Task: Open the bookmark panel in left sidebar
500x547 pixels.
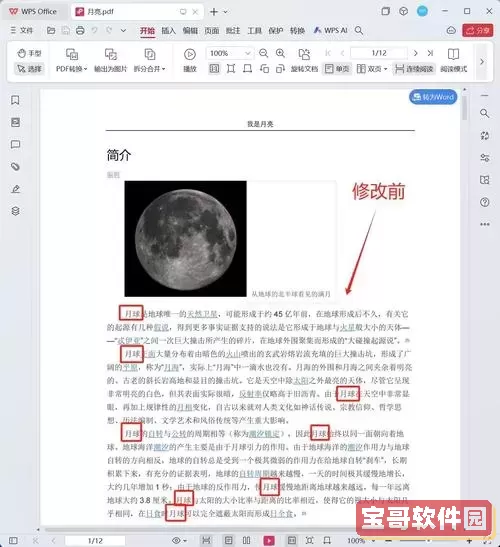Action: pos(15,100)
